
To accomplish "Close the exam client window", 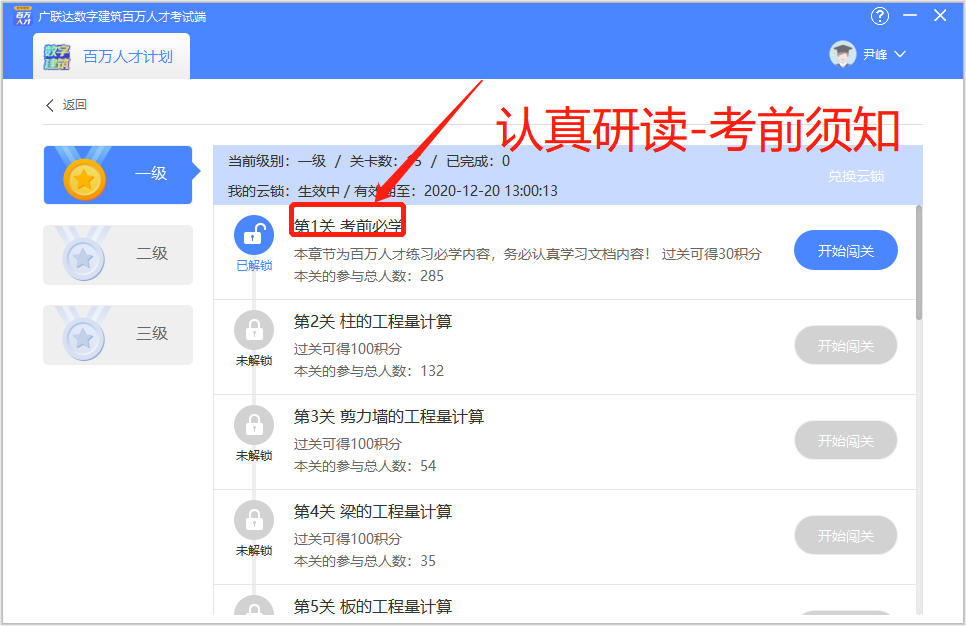I will click(940, 15).
